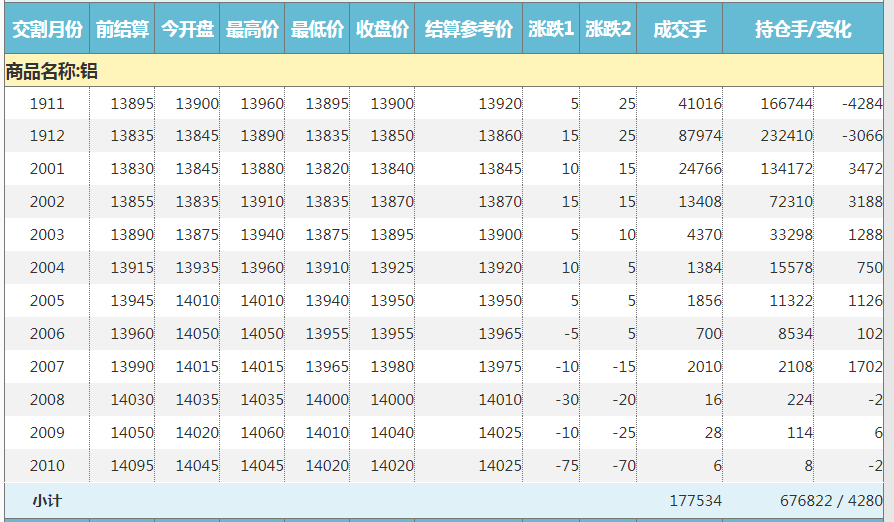
Task: Select delivery month 1911 cell
Action: click(47, 103)
